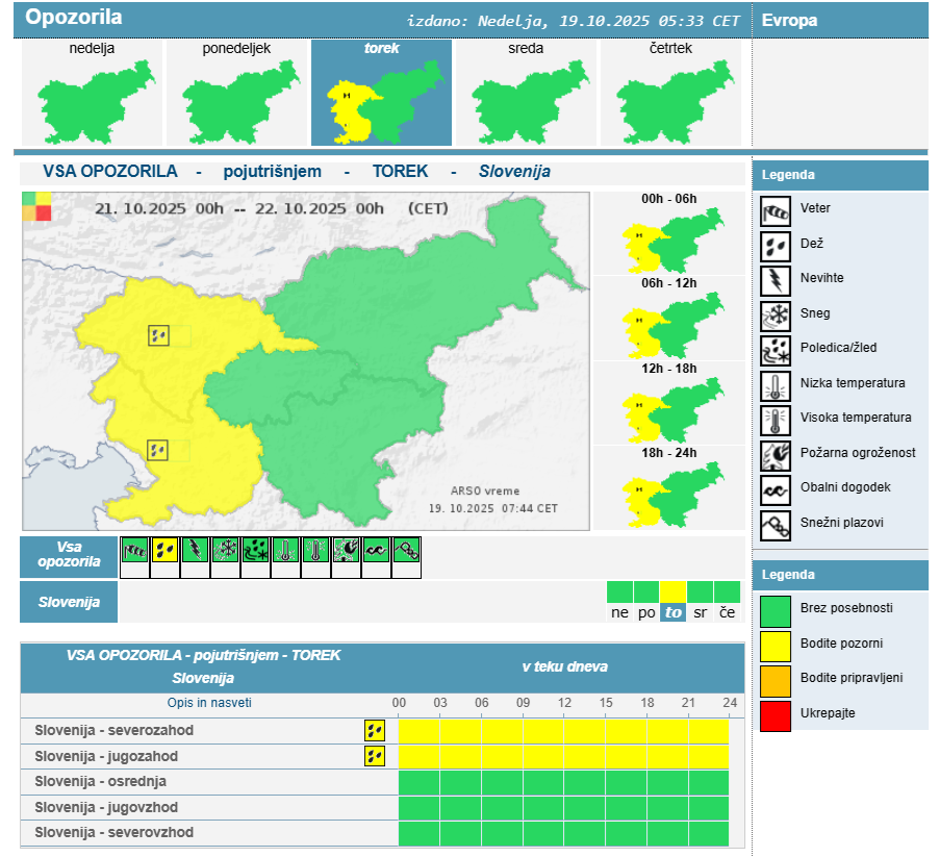Select the wind warning icon in the warnings row
The height and width of the screenshot is (857, 940).
click(134, 550)
